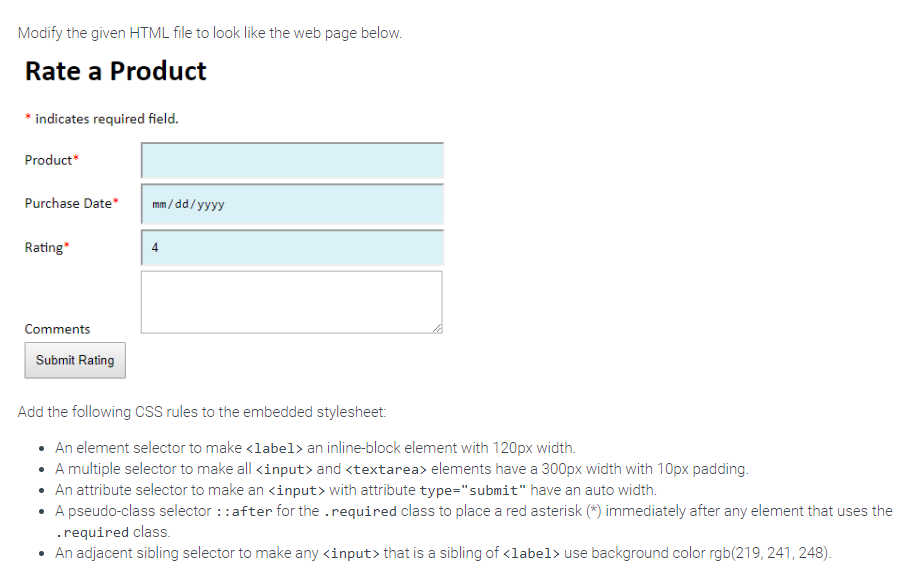Click the Purchase Date label
Screen dimensions: 918x568
[x=68, y=203]
